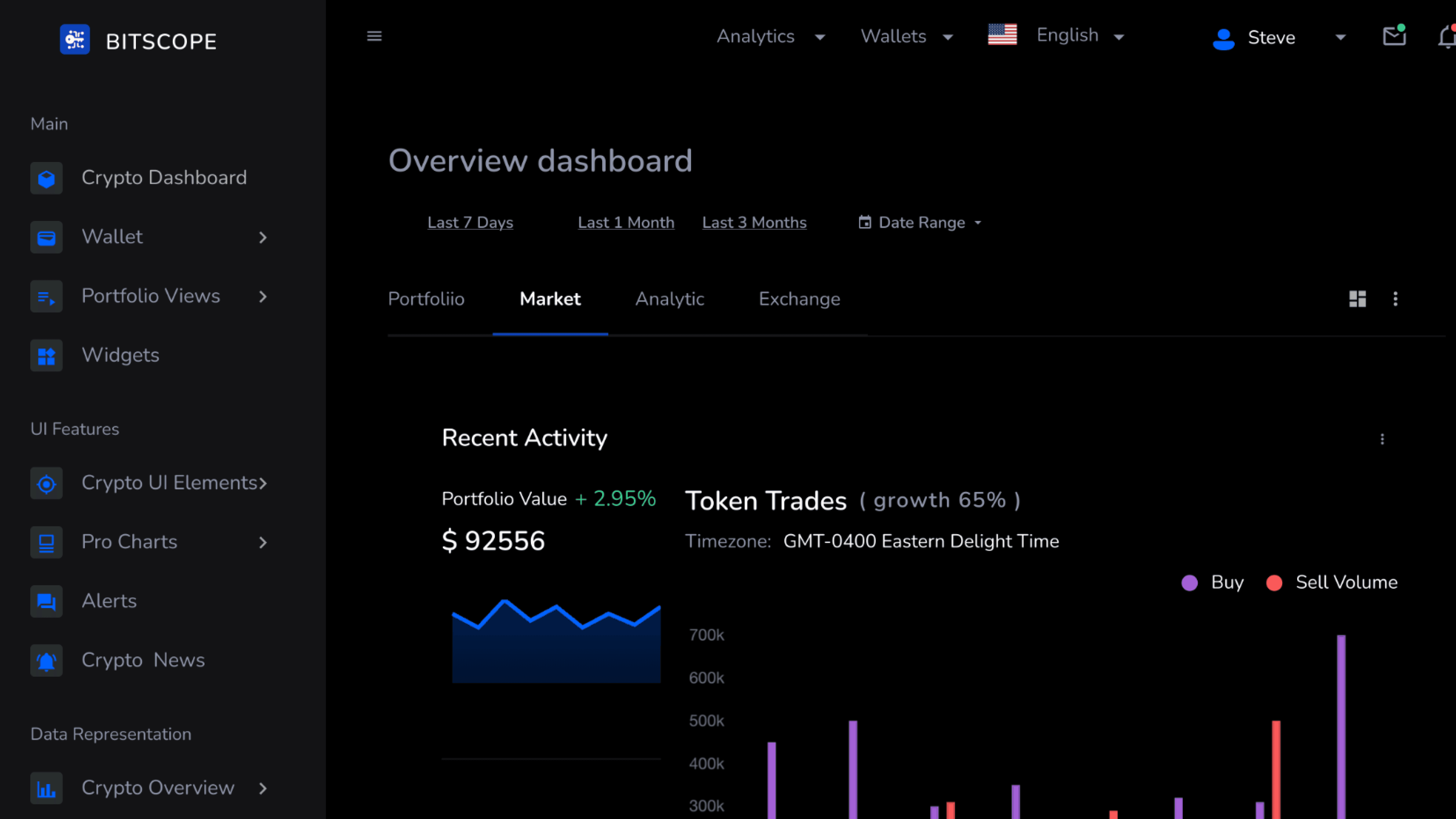Image resolution: width=1456 pixels, height=819 pixels.
Task: Toggle the Buy series legend dot
Action: (x=1189, y=583)
